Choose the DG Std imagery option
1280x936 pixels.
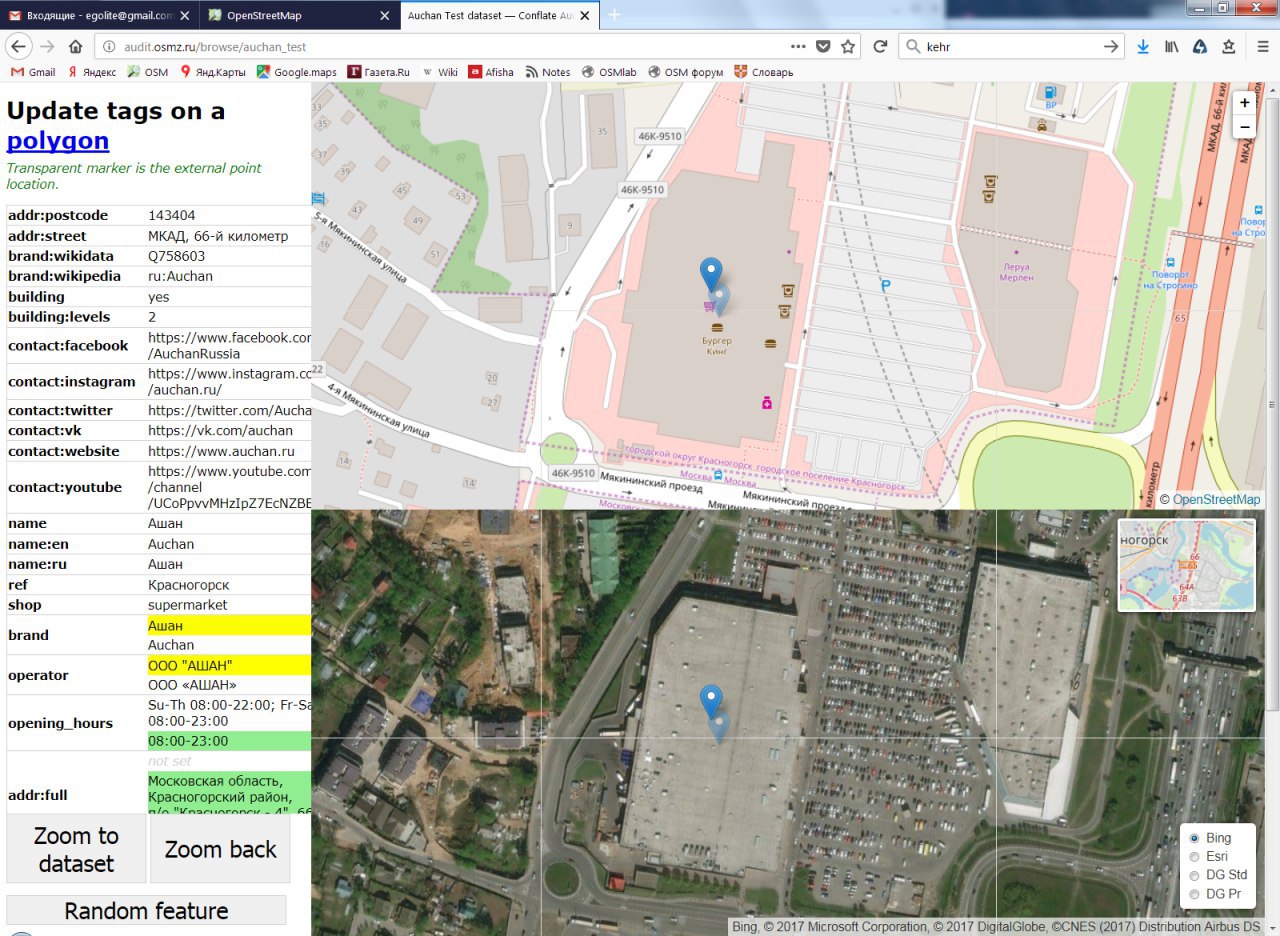1193,875
